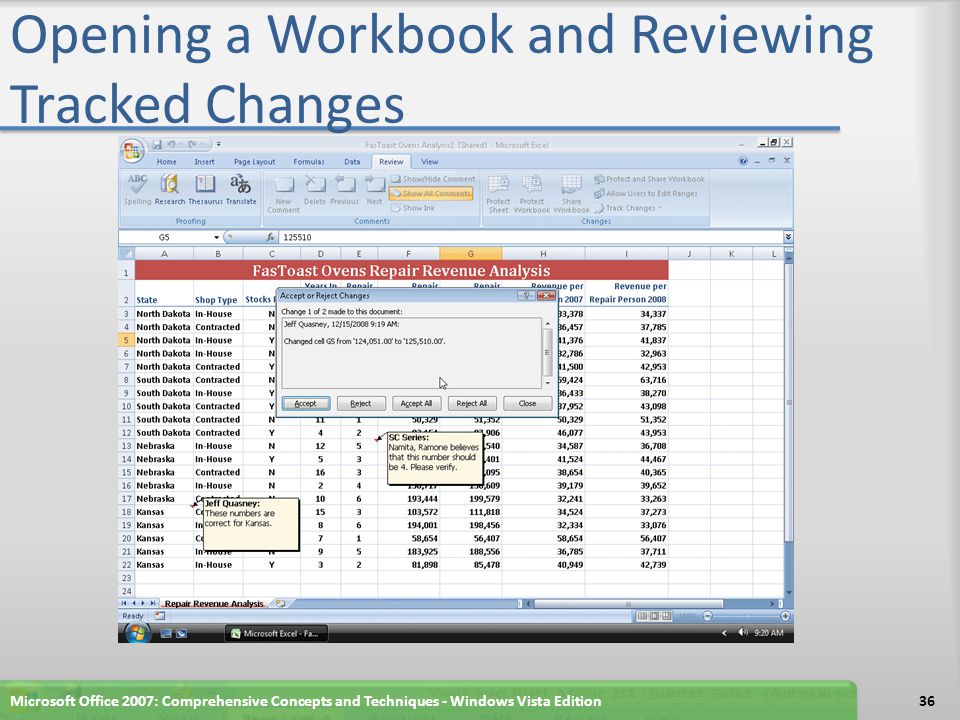Open the Insert ribbon tab
Screen dimensions: 960x720
pos(204,162)
